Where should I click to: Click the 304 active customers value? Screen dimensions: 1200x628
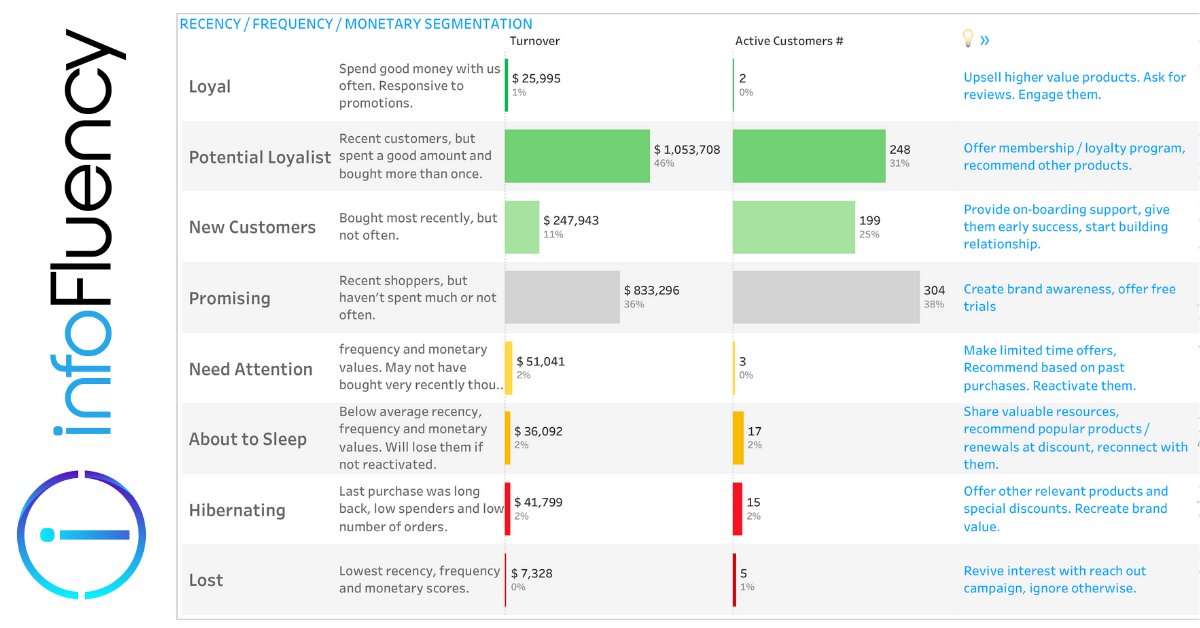[x=934, y=291]
